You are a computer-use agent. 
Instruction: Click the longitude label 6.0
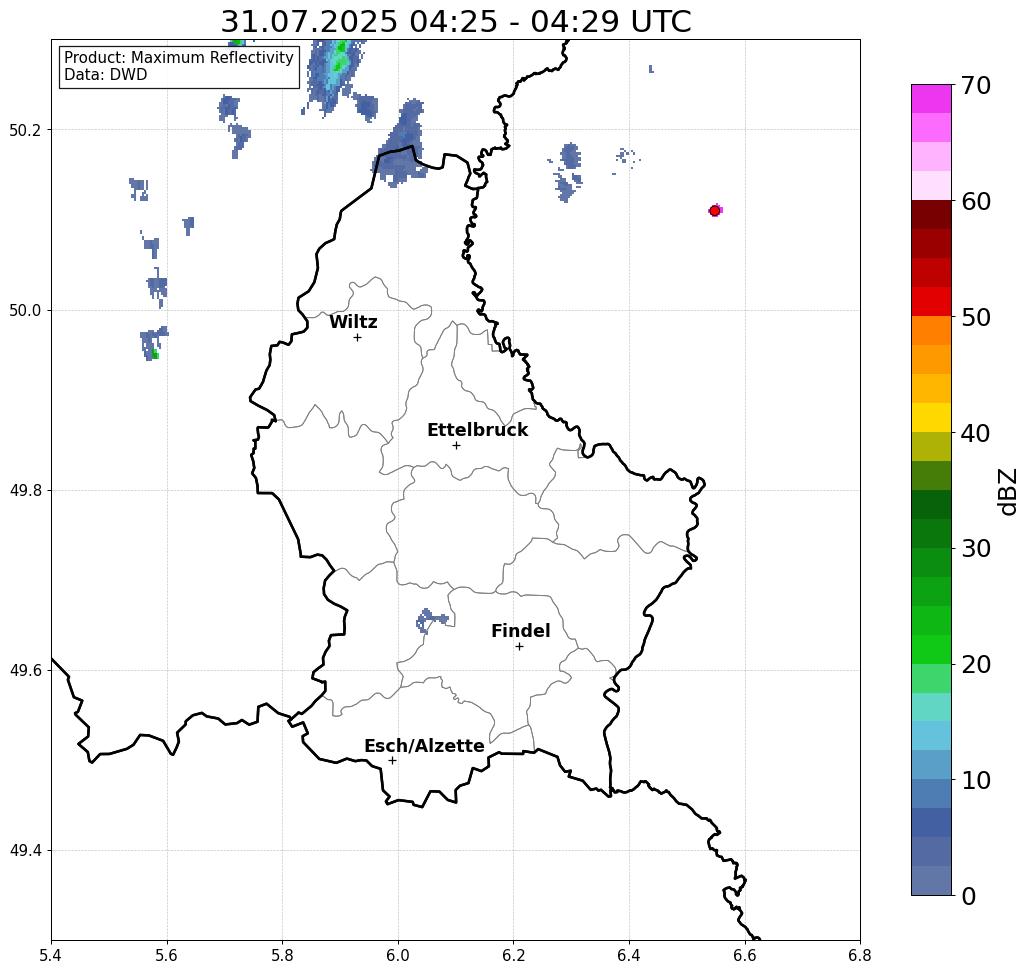point(398,955)
